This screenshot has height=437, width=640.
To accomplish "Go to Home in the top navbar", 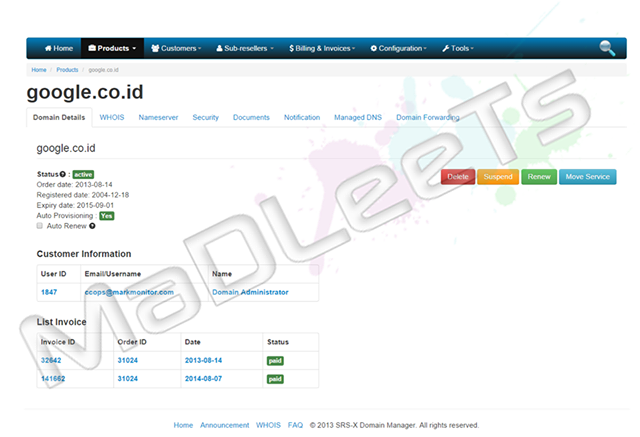I will [x=59, y=48].
